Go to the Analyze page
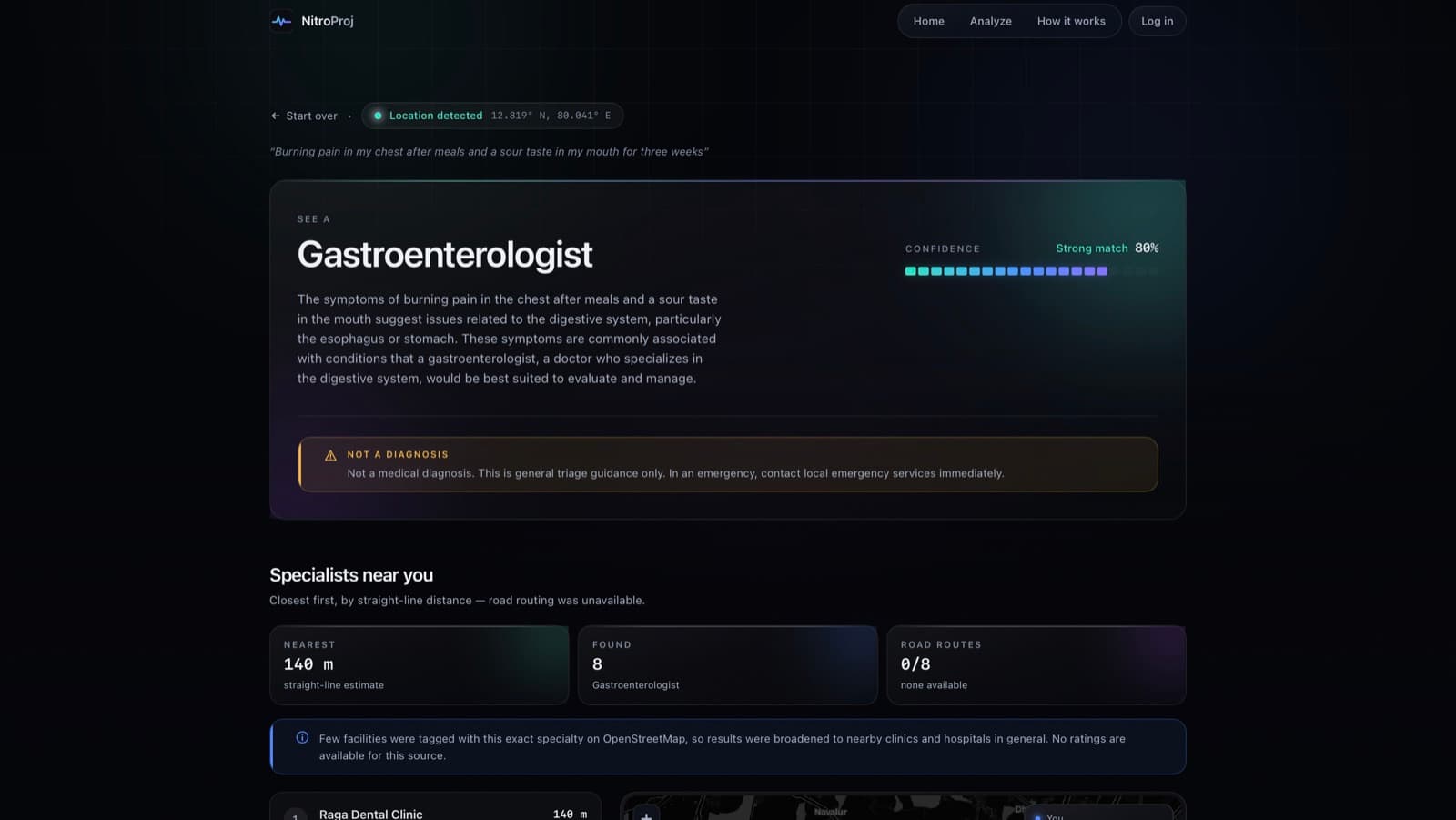The height and width of the screenshot is (820, 1456). click(990, 21)
